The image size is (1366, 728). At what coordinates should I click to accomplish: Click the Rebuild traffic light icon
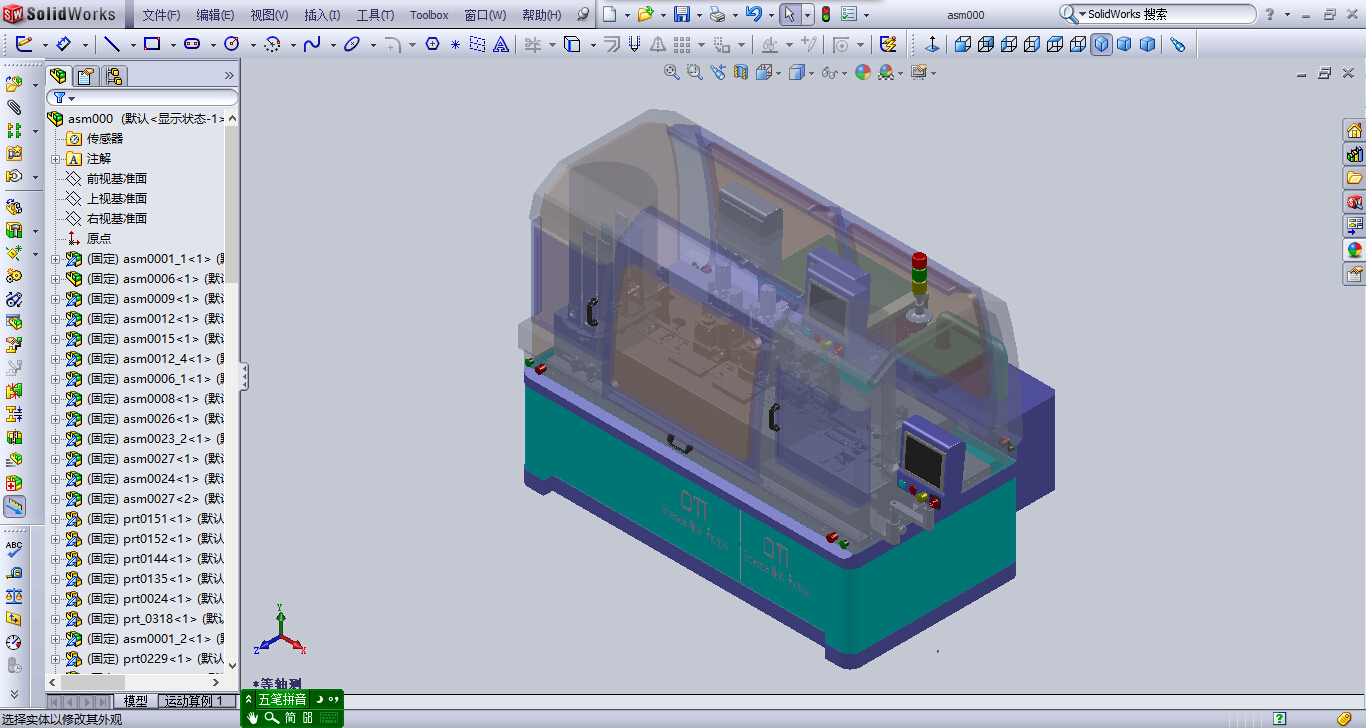[826, 14]
